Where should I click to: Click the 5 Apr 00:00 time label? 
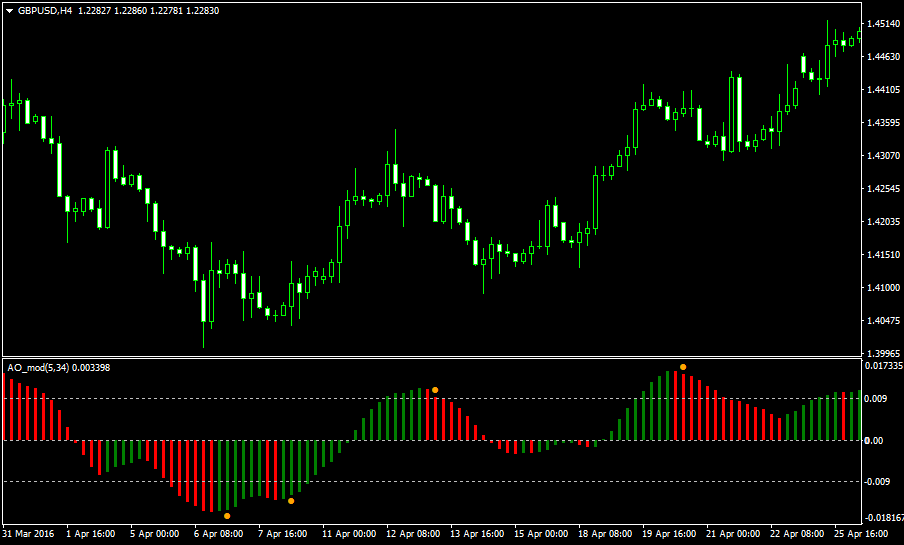155,534
